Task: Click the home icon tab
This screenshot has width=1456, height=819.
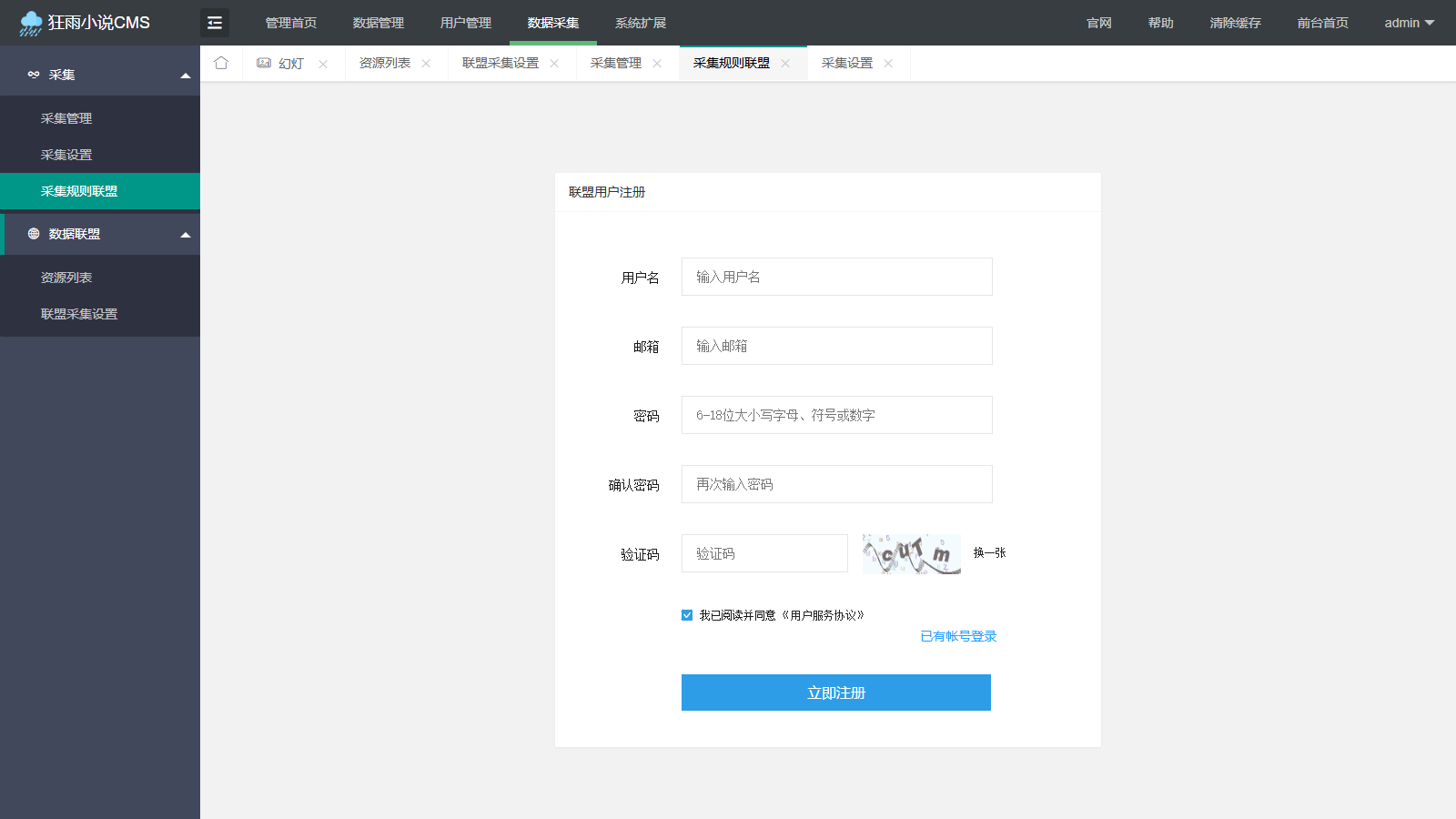Action: click(221, 63)
